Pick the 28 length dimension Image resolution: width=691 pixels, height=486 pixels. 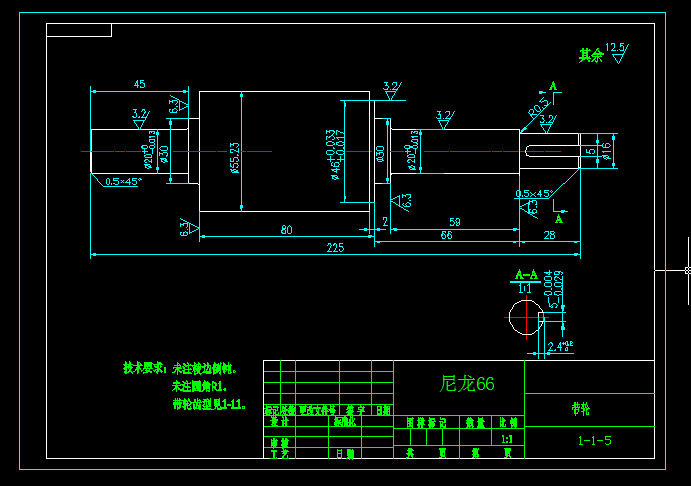tap(550, 235)
